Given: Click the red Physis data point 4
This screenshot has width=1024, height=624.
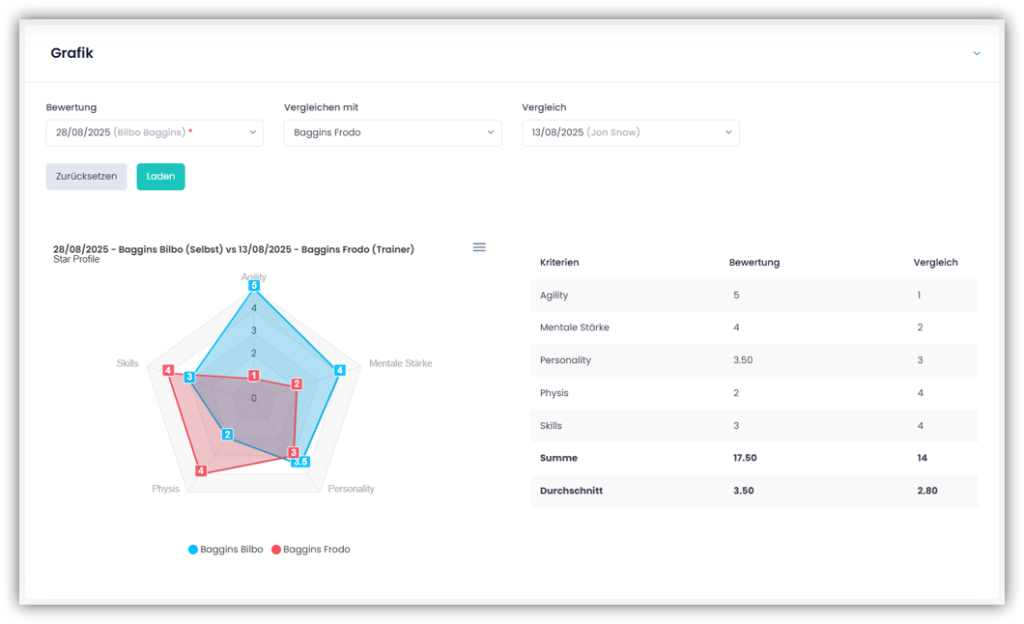Looking at the screenshot, I should (x=201, y=471).
